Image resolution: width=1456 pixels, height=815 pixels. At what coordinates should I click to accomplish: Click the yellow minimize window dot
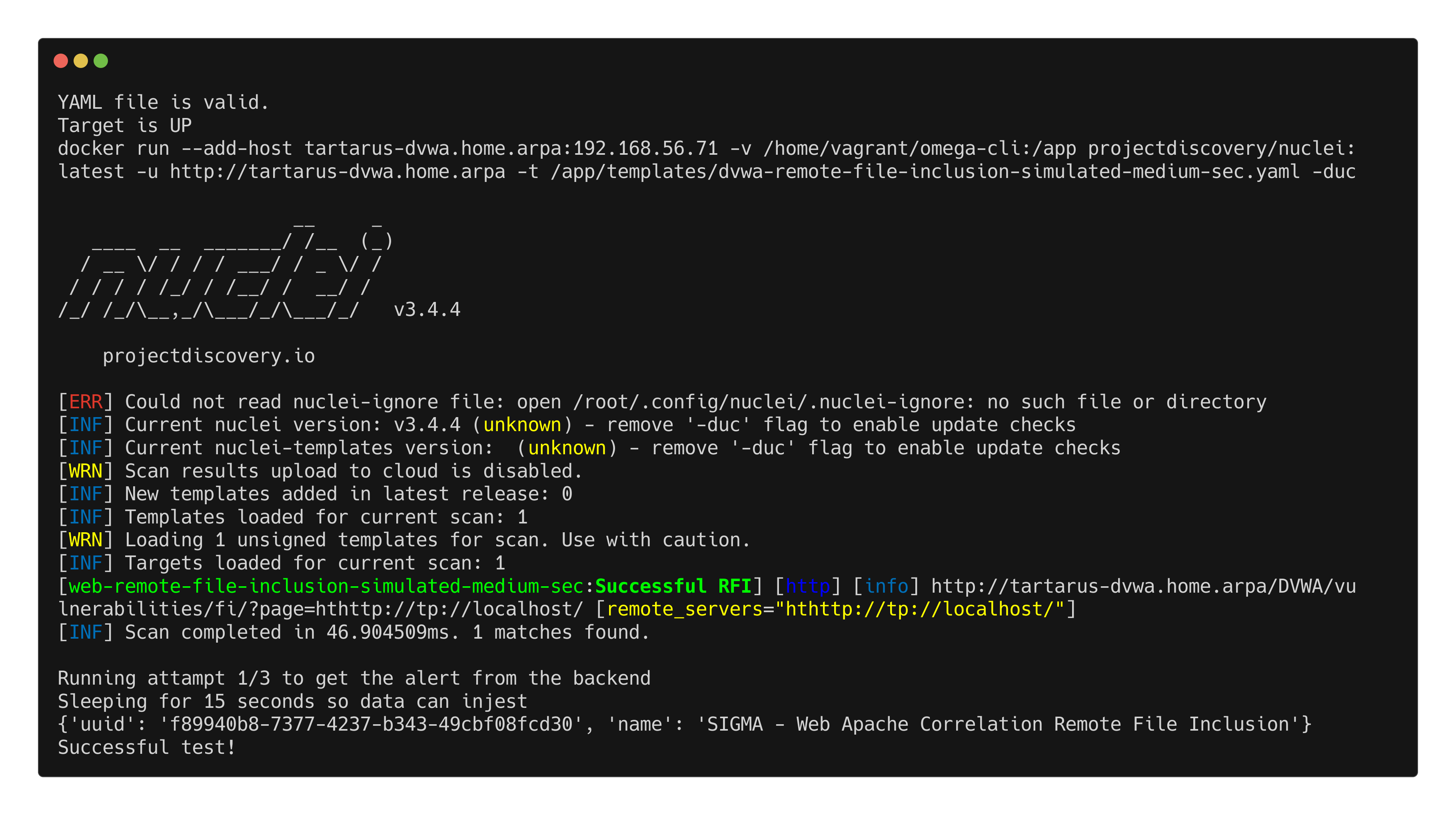81,60
